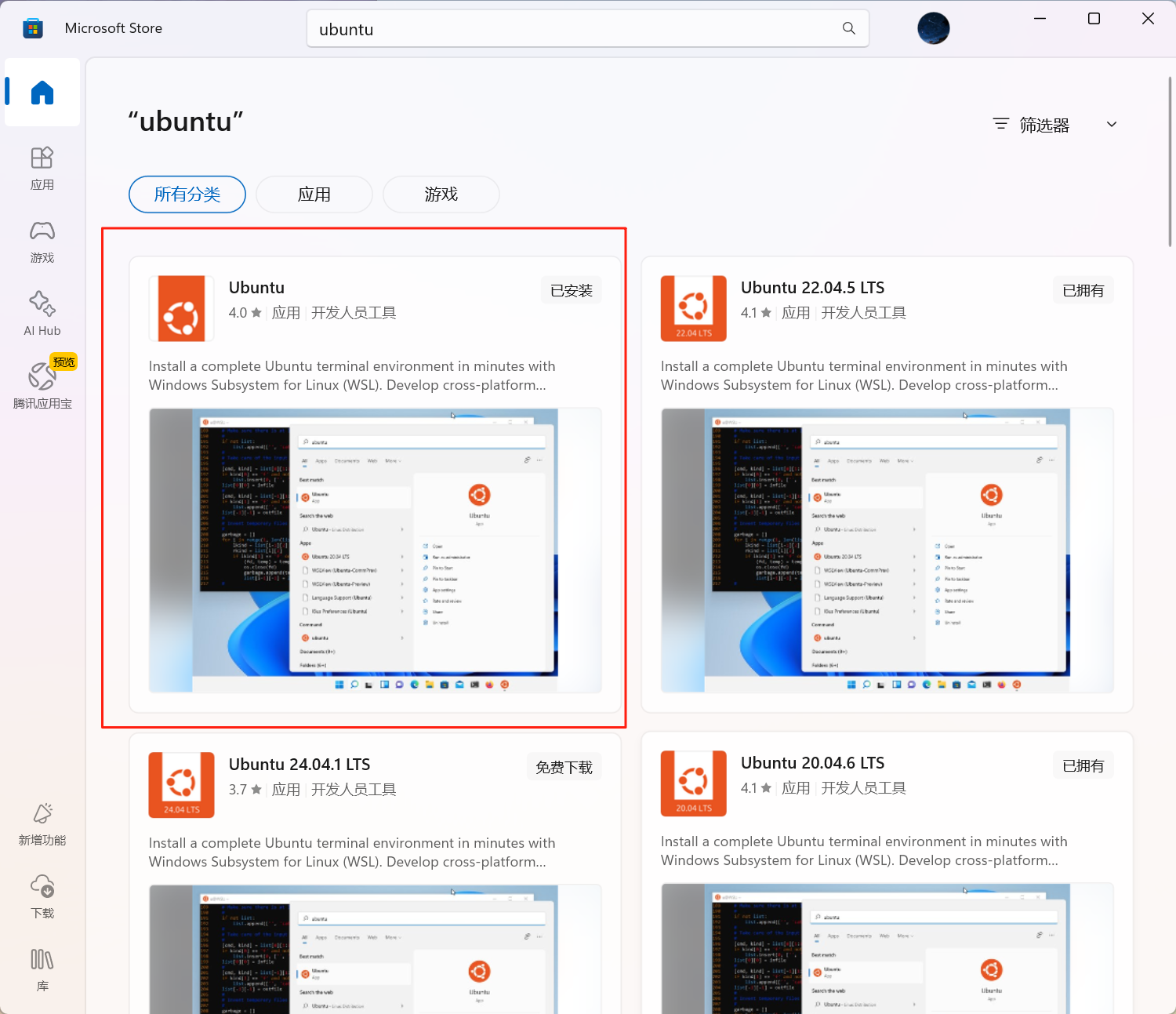Click the search magnifier icon
Screen dimensions: 1176x1014
tap(849, 28)
